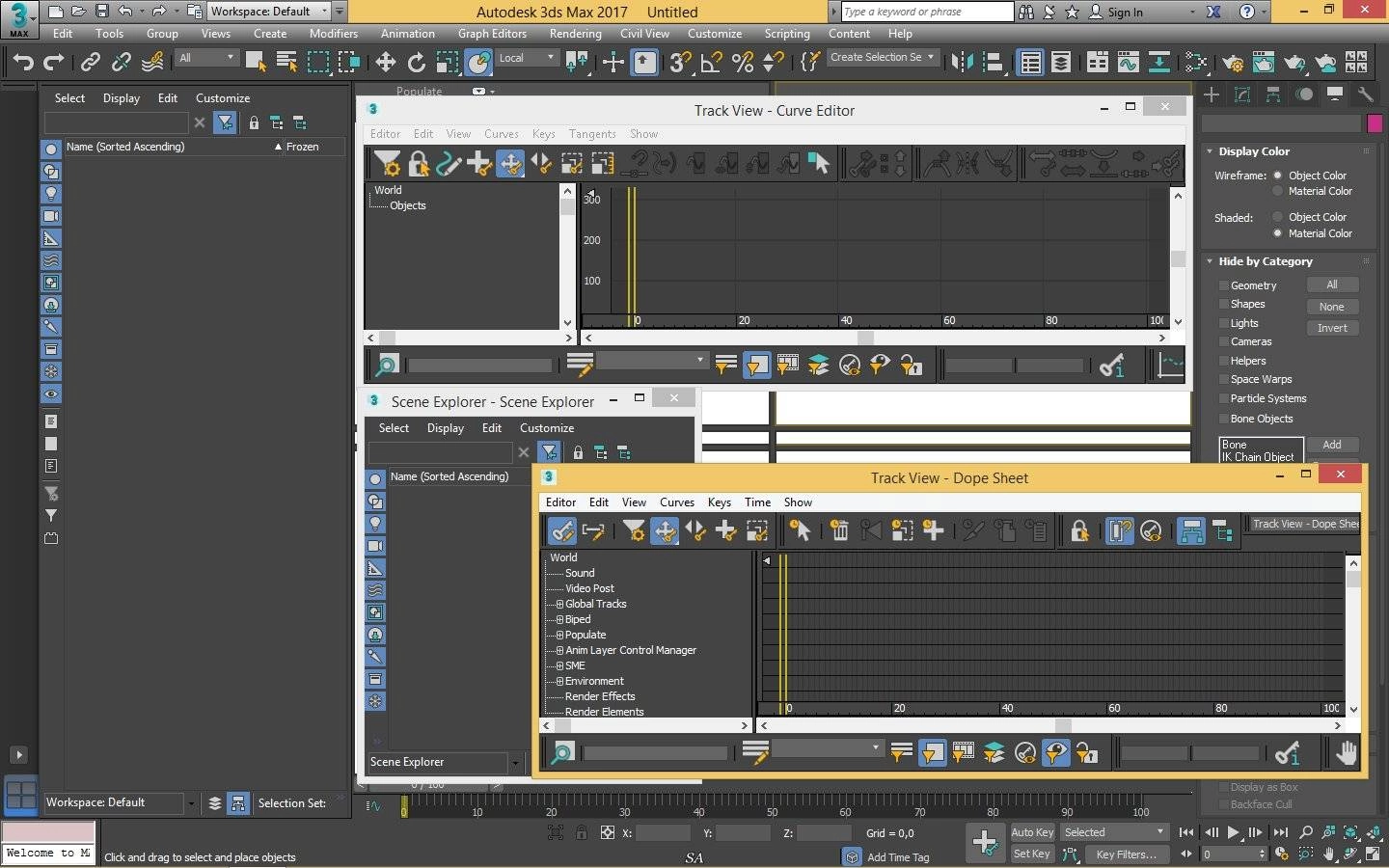Select Shaded Object Color radio
Screen dimensions: 1389x868
pos(1278,217)
